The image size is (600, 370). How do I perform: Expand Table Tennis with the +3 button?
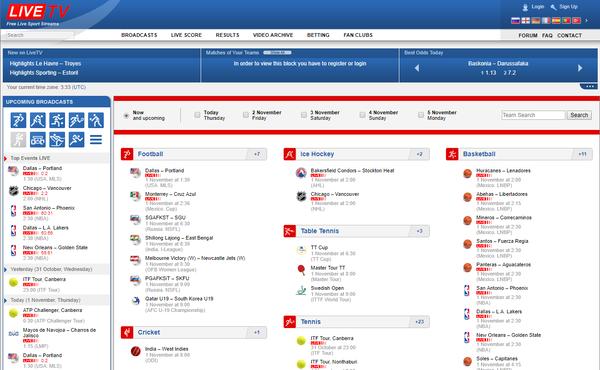coord(419,231)
